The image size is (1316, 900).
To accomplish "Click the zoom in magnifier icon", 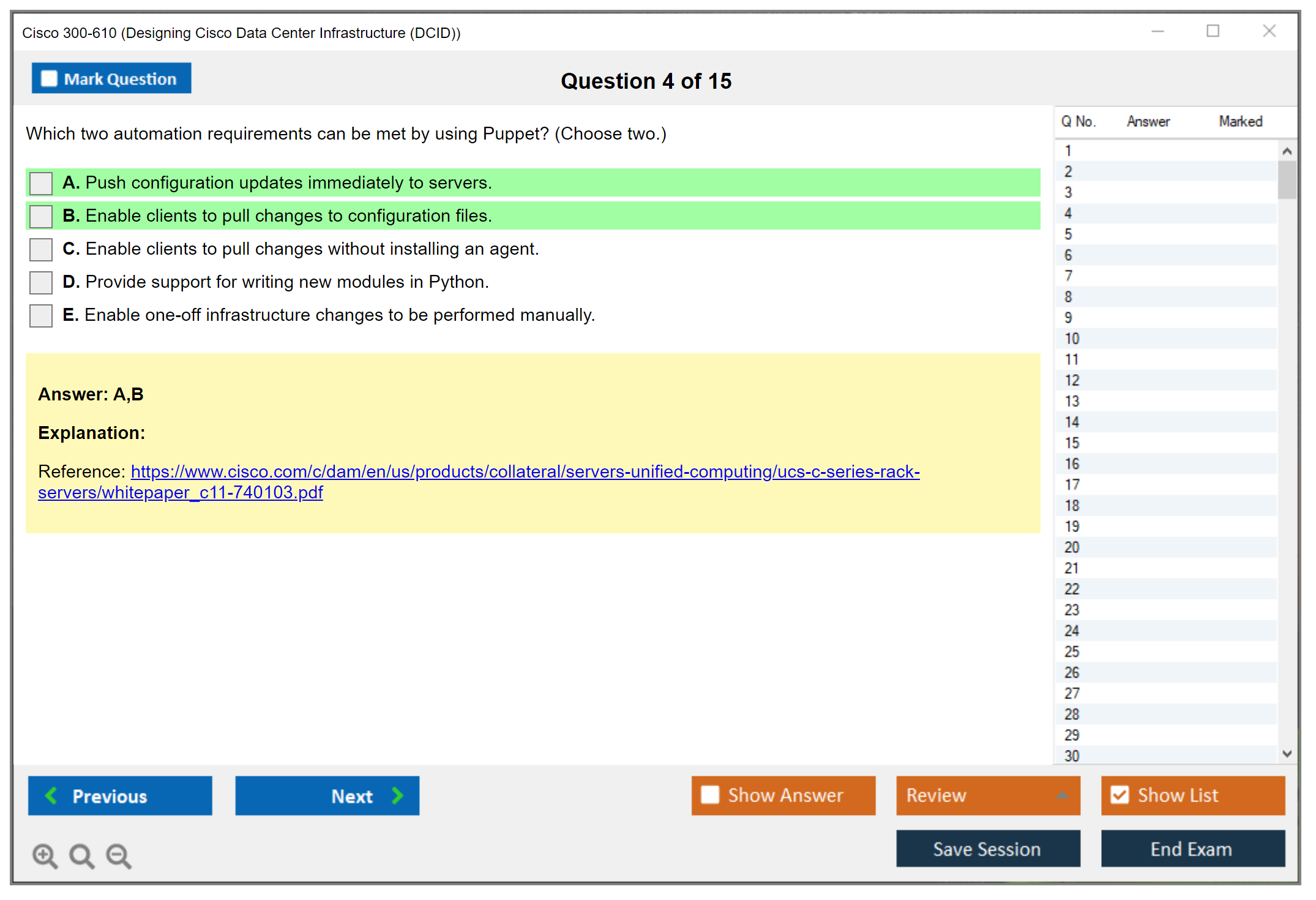I will coord(45,855).
